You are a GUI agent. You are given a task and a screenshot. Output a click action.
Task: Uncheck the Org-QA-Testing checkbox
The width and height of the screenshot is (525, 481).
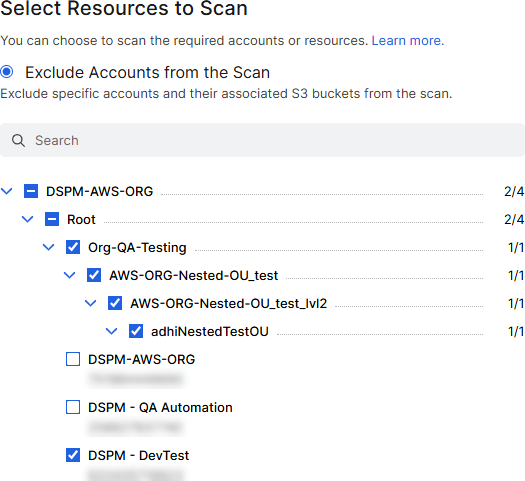73,247
